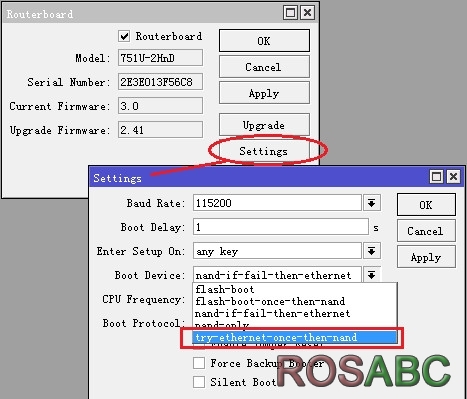467x399 pixels.
Task: Expand the Enter Setup On dropdown arrow
Action: (x=372, y=251)
